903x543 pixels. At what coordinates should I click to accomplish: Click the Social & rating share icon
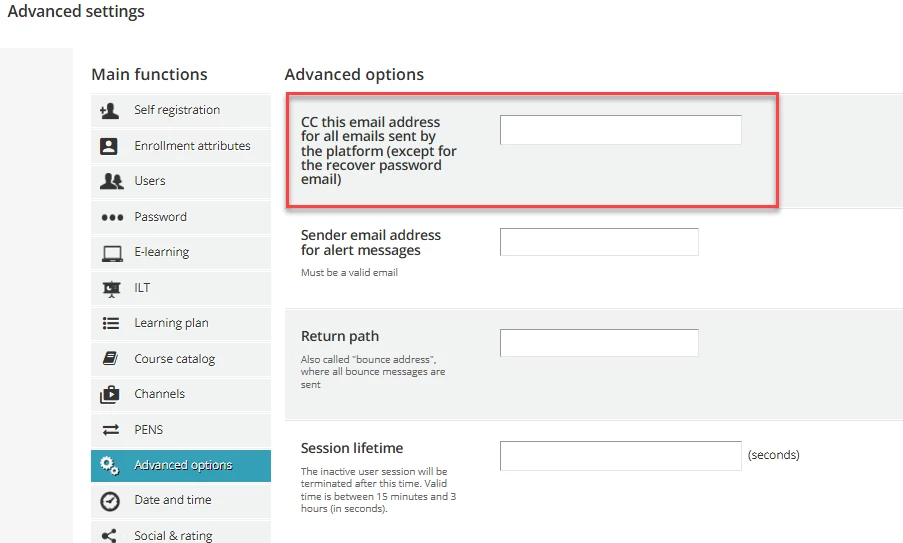[111, 536]
